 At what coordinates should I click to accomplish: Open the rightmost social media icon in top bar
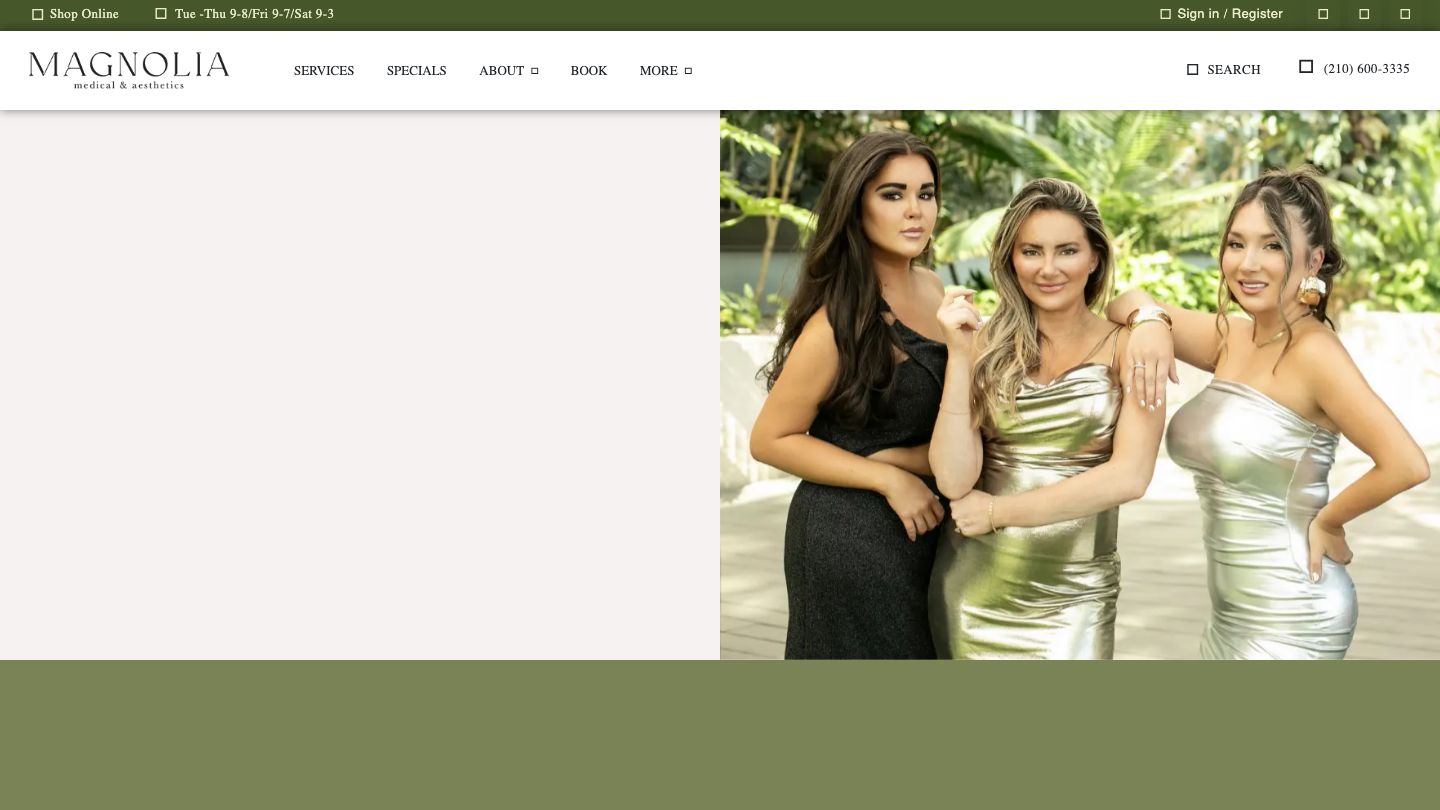click(x=1405, y=14)
